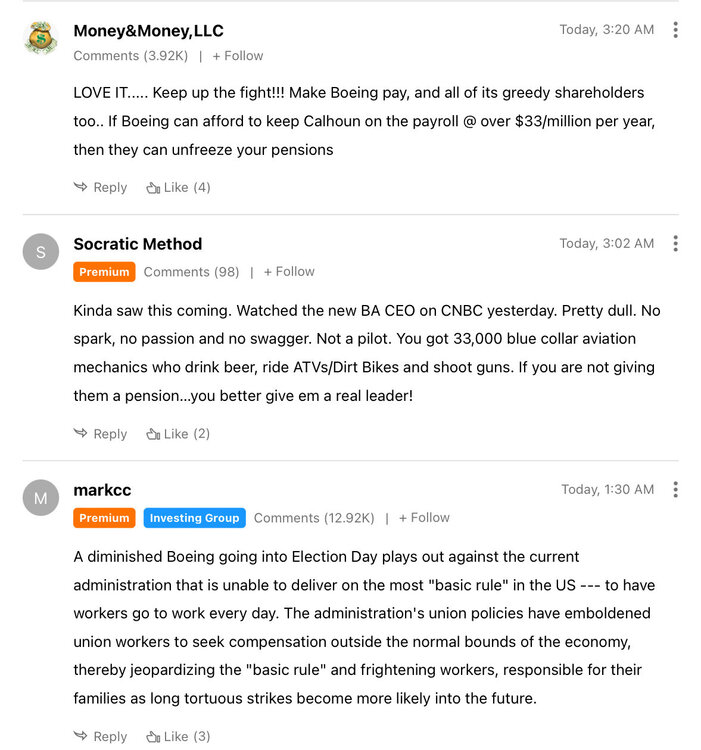
Task: Follow Money&Money,LLC
Action: pyautogui.click(x=238, y=56)
